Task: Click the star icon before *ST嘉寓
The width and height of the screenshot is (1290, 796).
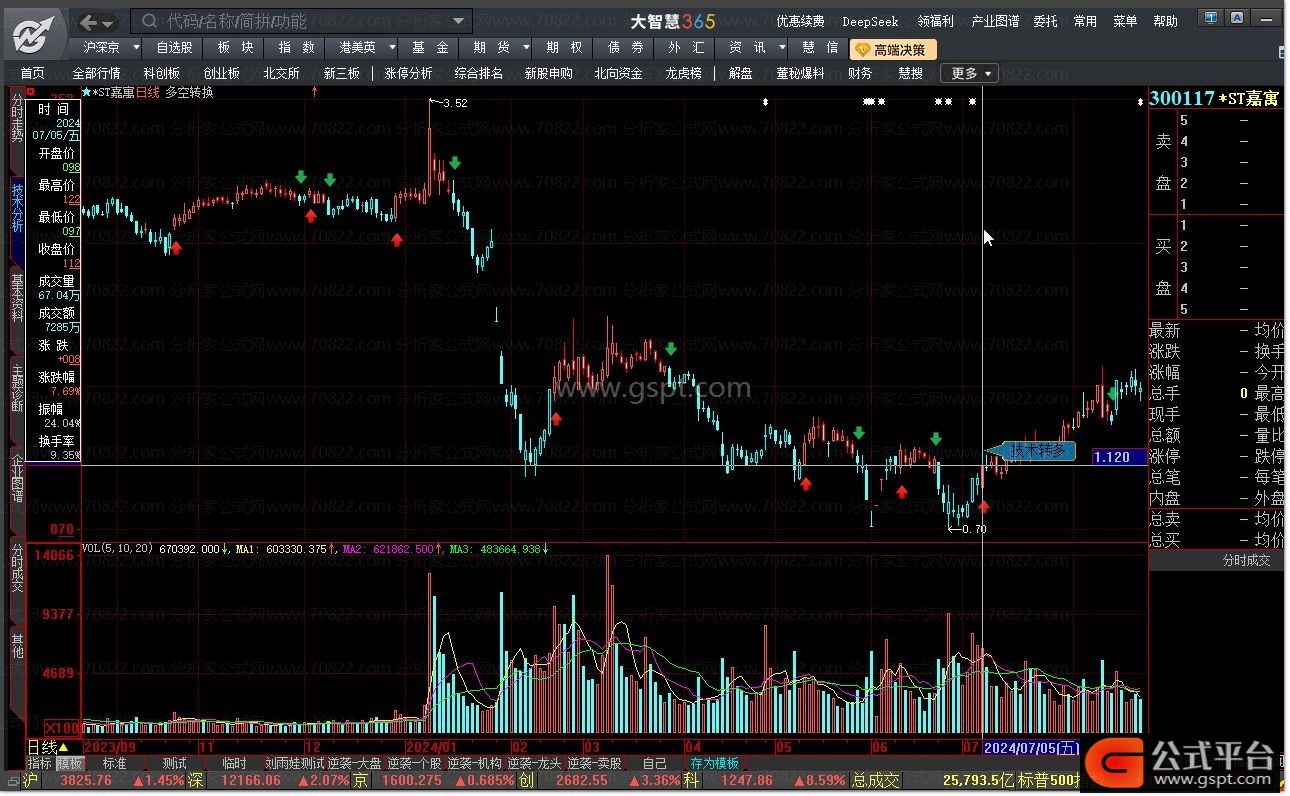Action: 85,92
